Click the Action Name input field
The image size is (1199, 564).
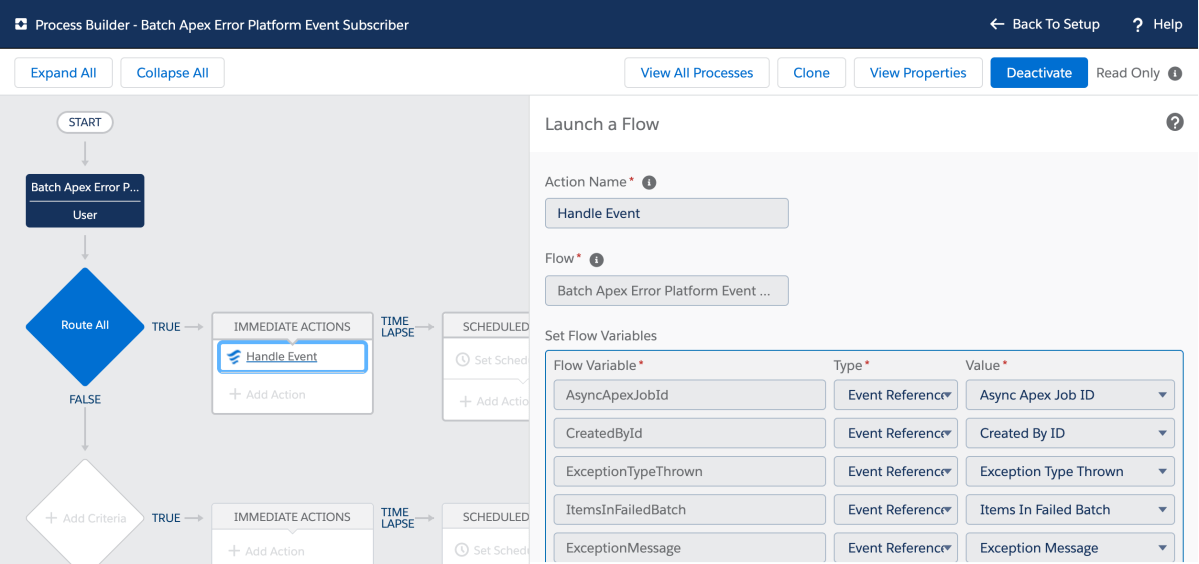[666, 213]
